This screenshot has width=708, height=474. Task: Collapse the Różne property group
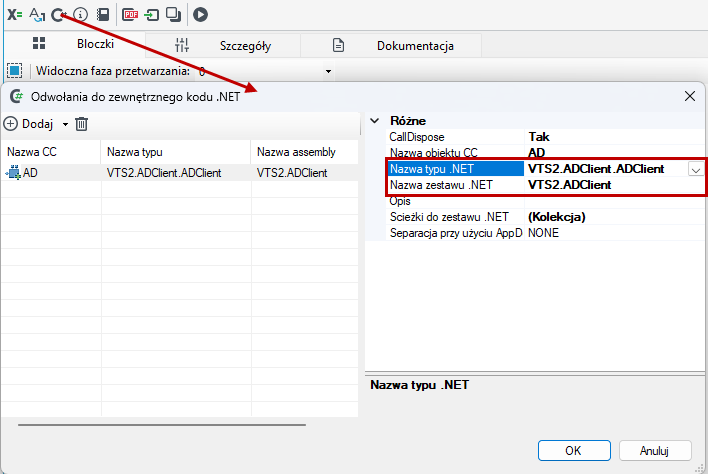coord(375,121)
